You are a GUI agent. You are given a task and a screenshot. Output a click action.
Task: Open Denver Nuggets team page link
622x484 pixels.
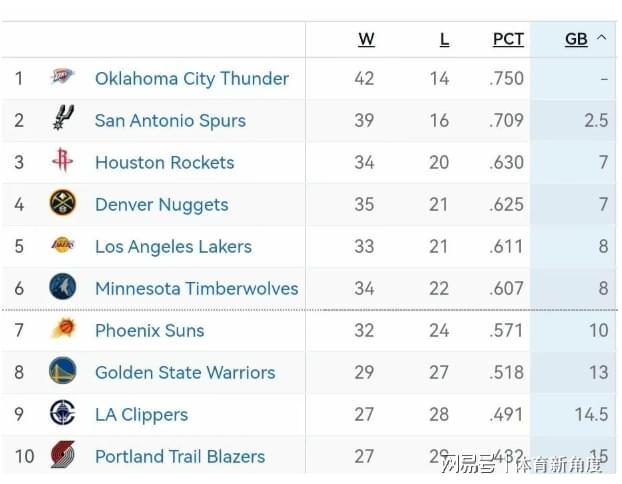click(162, 204)
